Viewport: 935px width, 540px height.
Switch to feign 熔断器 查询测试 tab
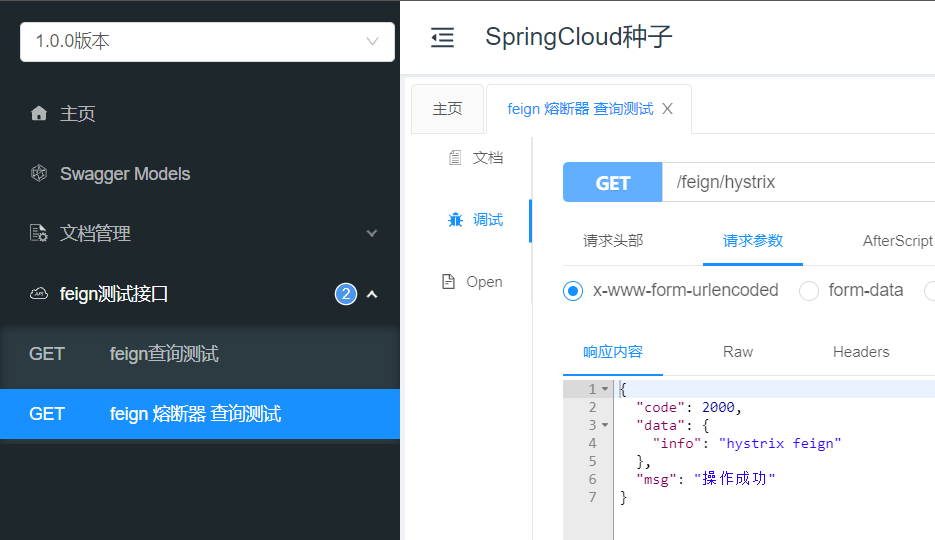[x=580, y=109]
